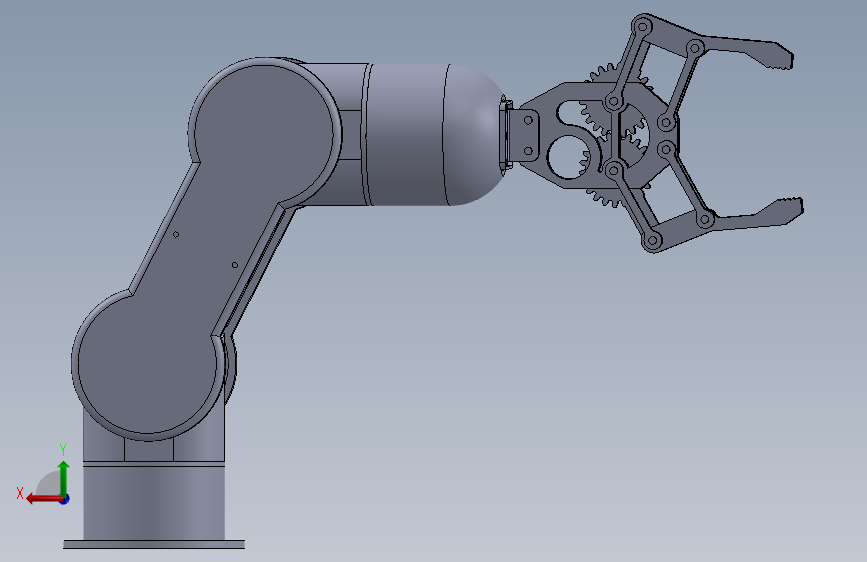This screenshot has width=867, height=562.
Task: Select the forearm cylinder middle section
Action: [405, 134]
